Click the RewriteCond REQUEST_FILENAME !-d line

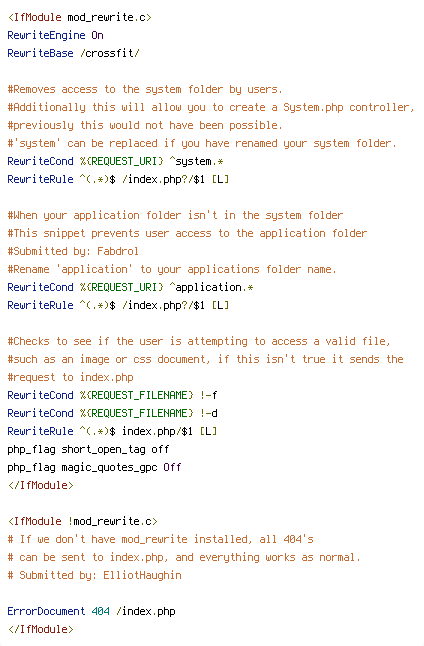112,413
